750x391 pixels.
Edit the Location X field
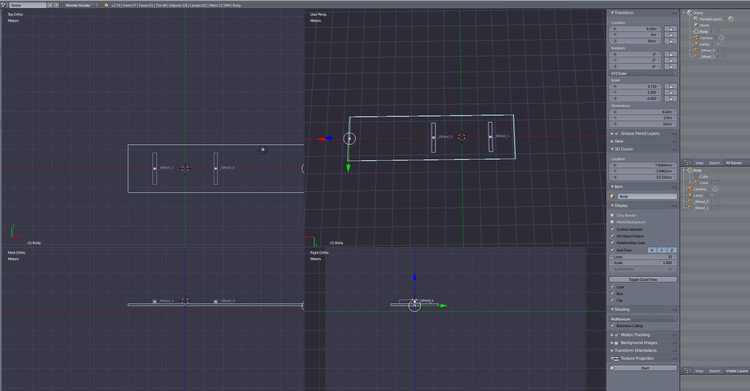point(635,29)
